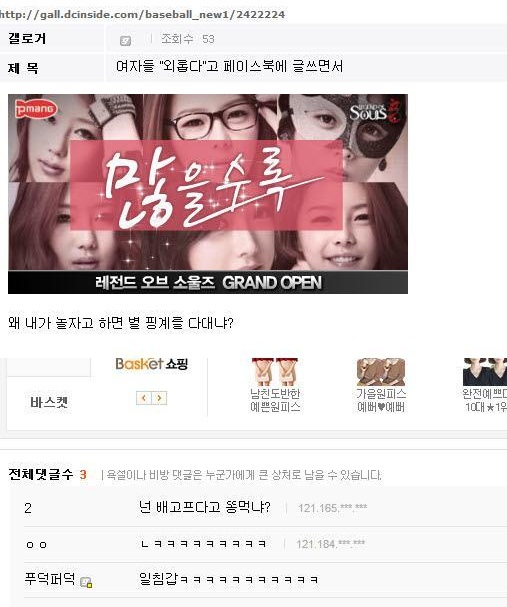Click the 많을수록 banner advertisement image
The image size is (507, 607).
tap(208, 194)
